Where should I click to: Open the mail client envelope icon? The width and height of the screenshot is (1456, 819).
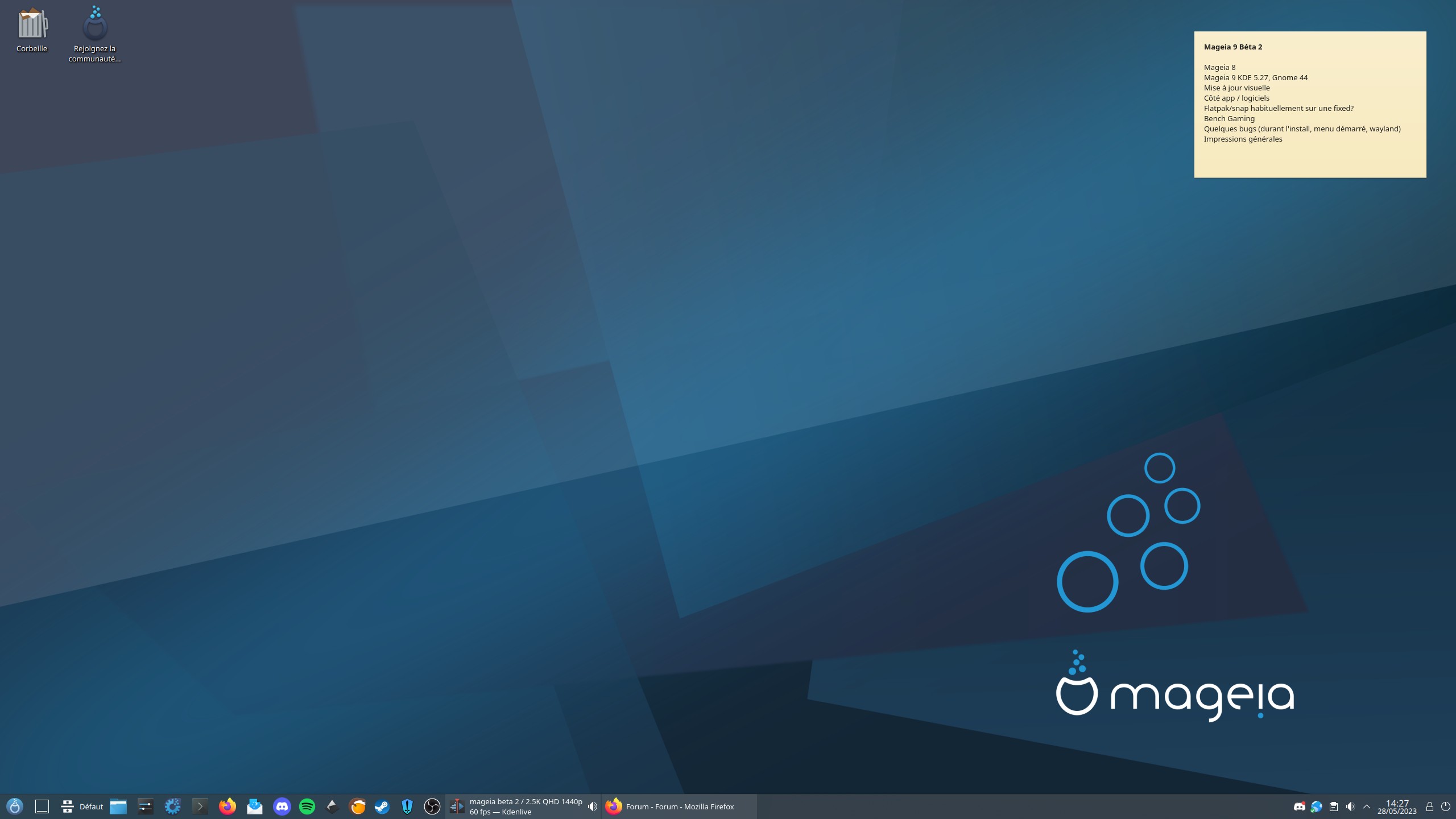pyautogui.click(x=254, y=806)
